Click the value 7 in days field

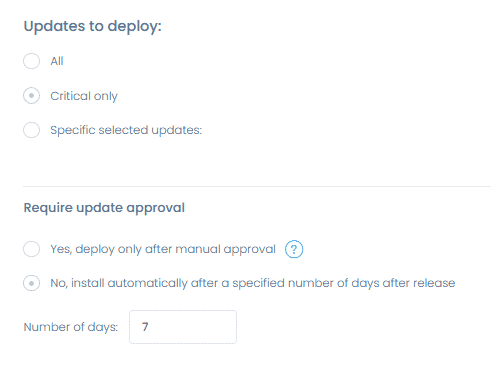coord(145,327)
